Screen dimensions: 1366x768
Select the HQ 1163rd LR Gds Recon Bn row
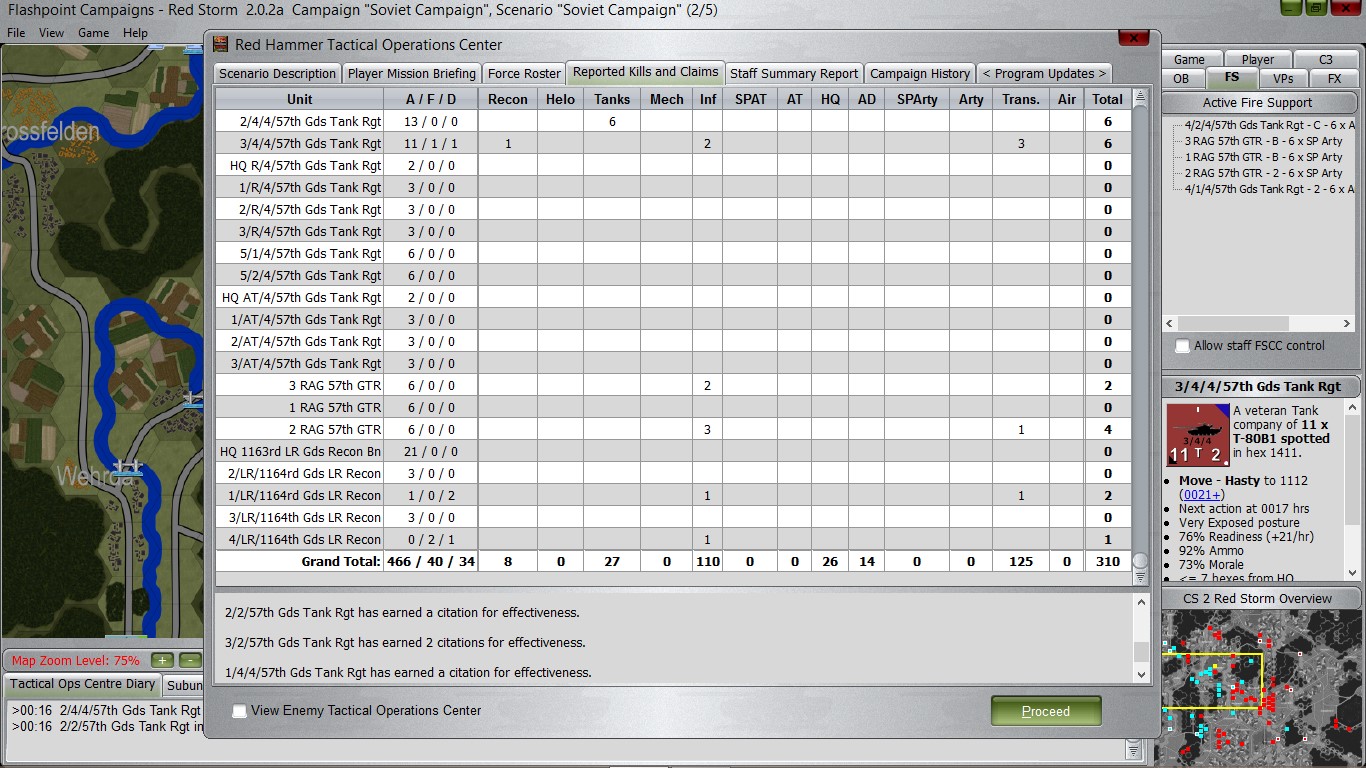coord(673,451)
